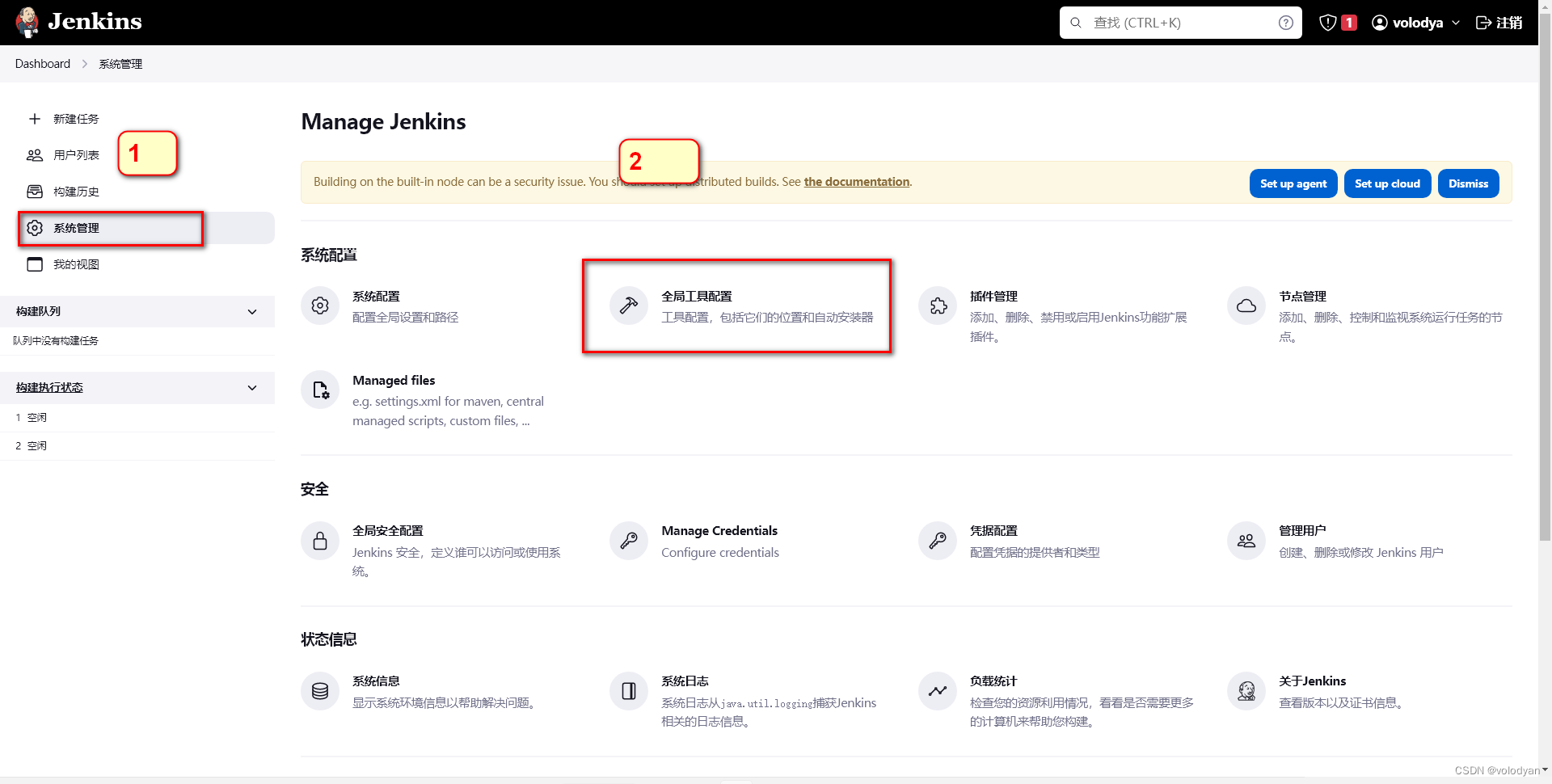Click the Jenkins title text in header
This screenshot has width=1552, height=784.
[x=95, y=21]
